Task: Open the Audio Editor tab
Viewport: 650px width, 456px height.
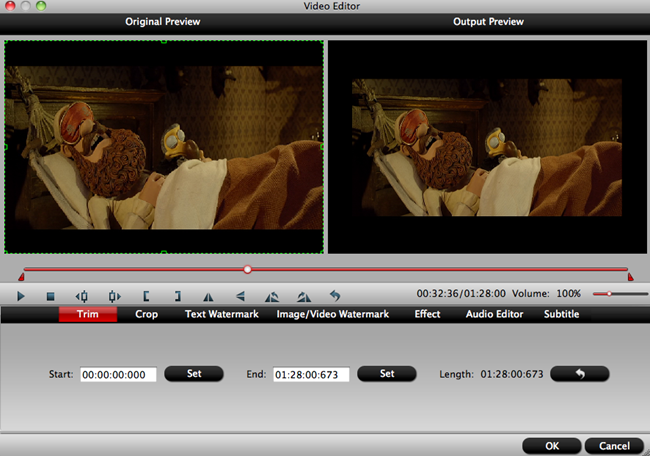Action: click(x=494, y=314)
